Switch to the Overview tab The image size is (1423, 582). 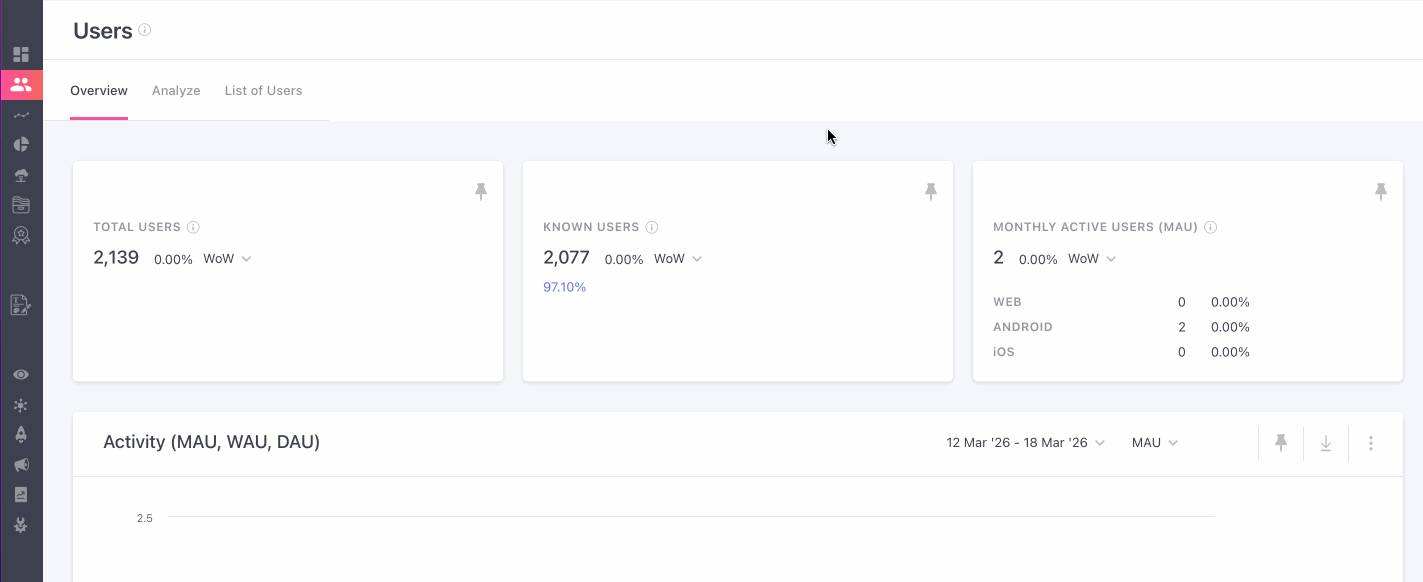click(x=99, y=91)
